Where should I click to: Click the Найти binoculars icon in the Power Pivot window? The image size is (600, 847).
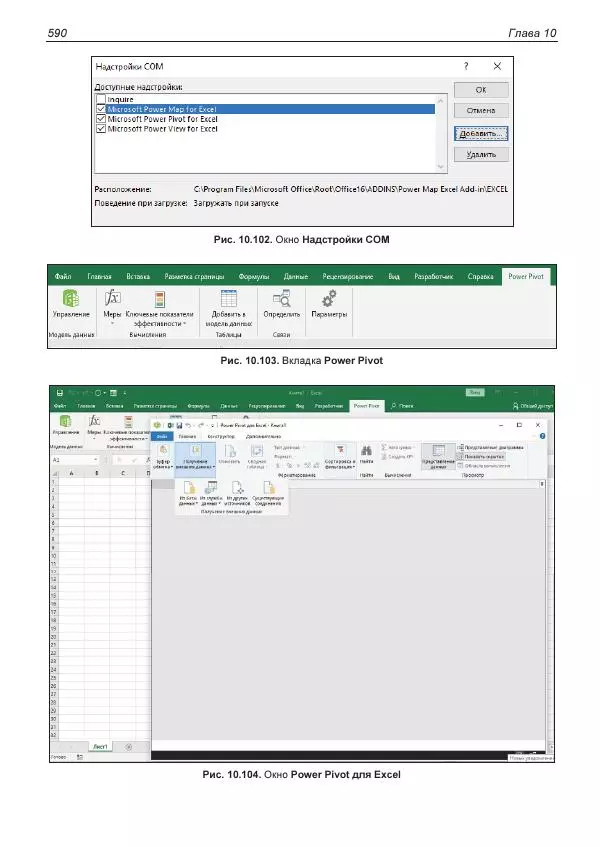pyautogui.click(x=366, y=451)
